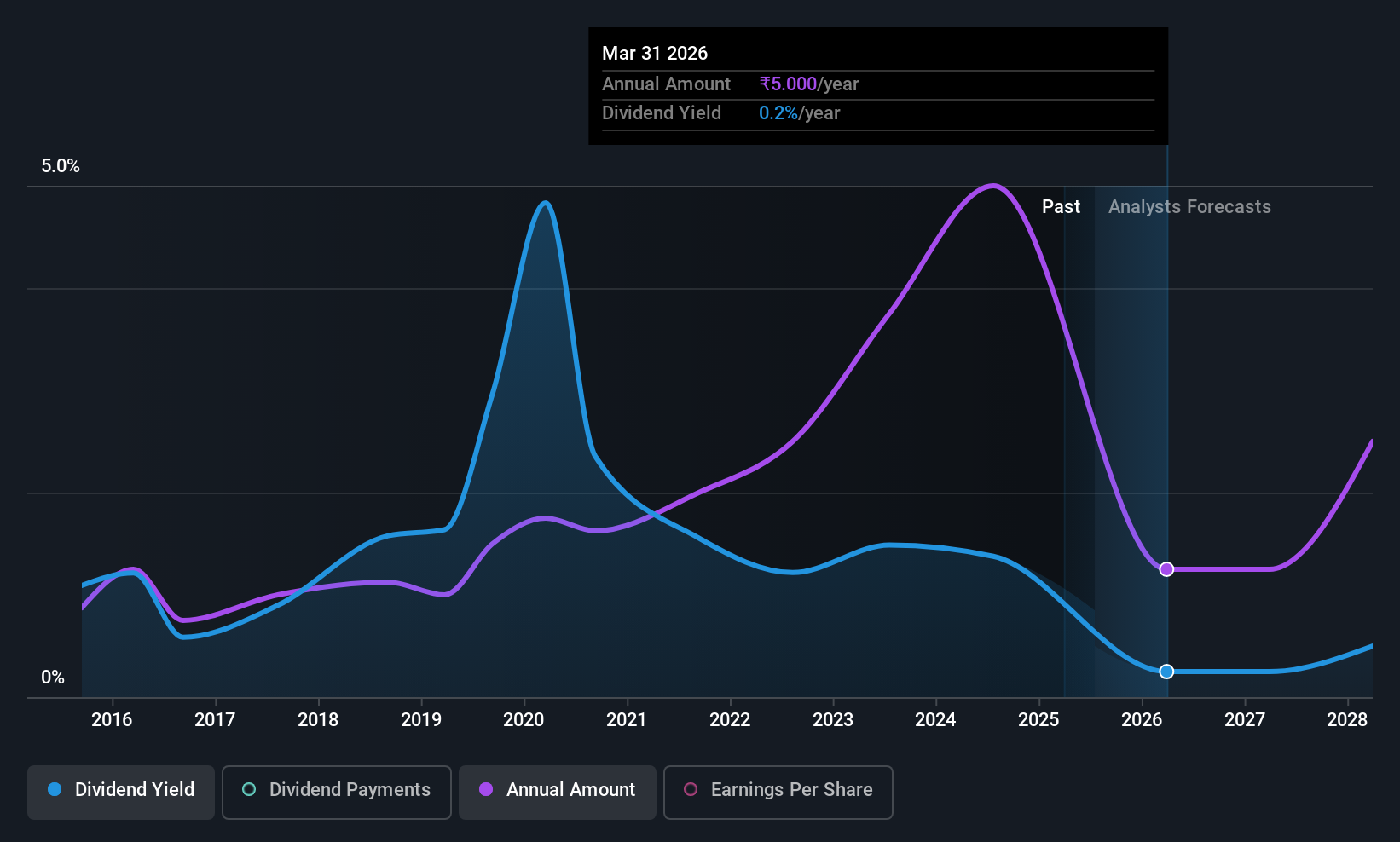Viewport: 1400px width, 842px height.
Task: Click the 2020 axis label
Action: click(524, 720)
